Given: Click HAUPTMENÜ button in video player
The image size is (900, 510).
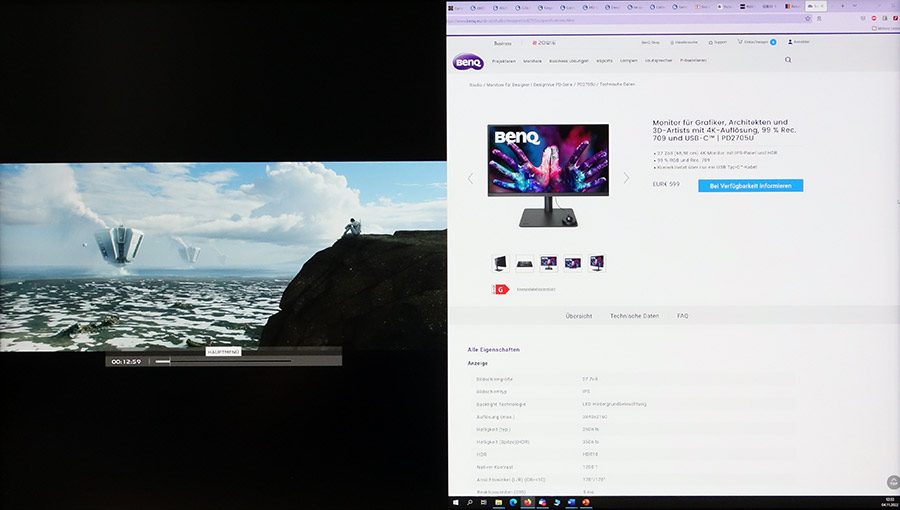Looking at the screenshot, I should click(x=223, y=352).
